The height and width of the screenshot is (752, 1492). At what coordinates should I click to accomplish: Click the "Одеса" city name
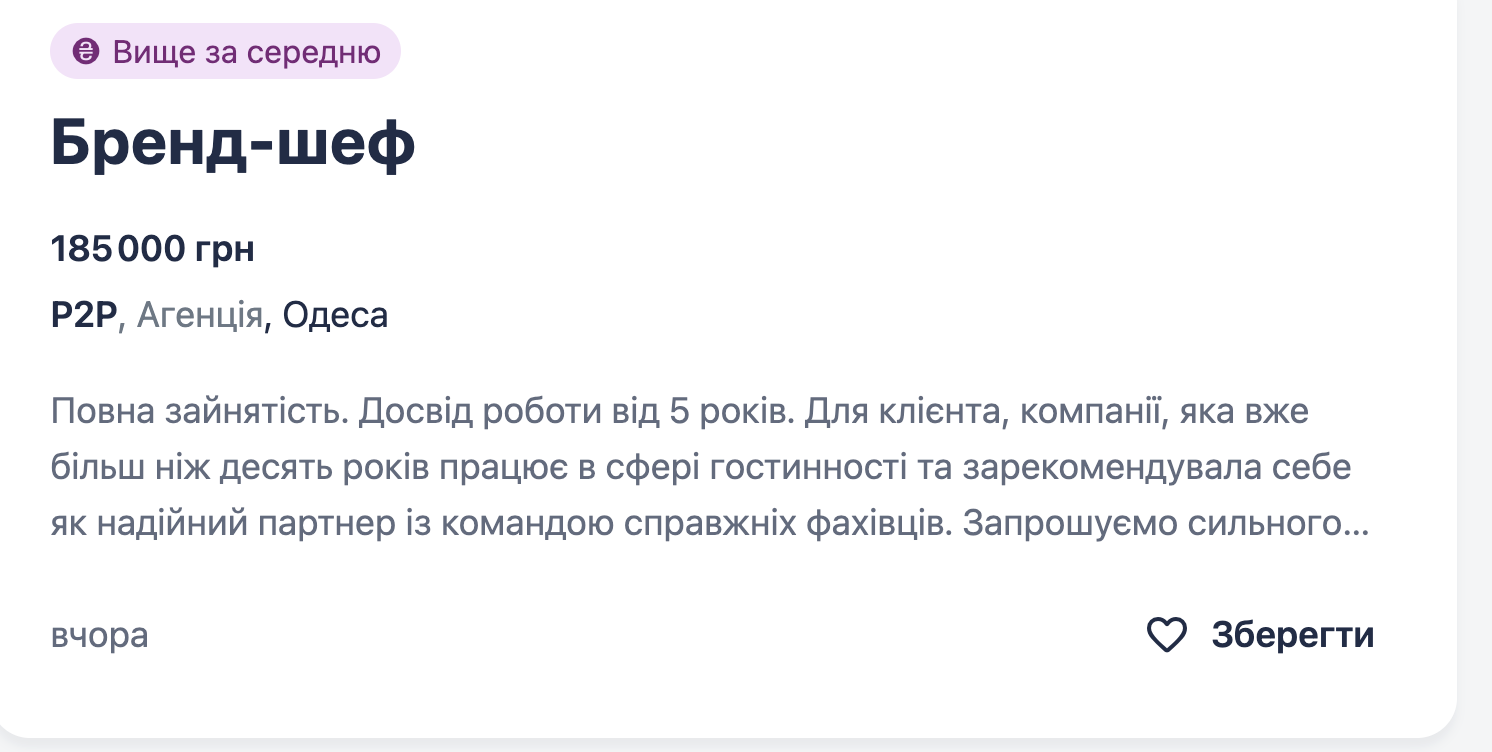tap(335, 316)
